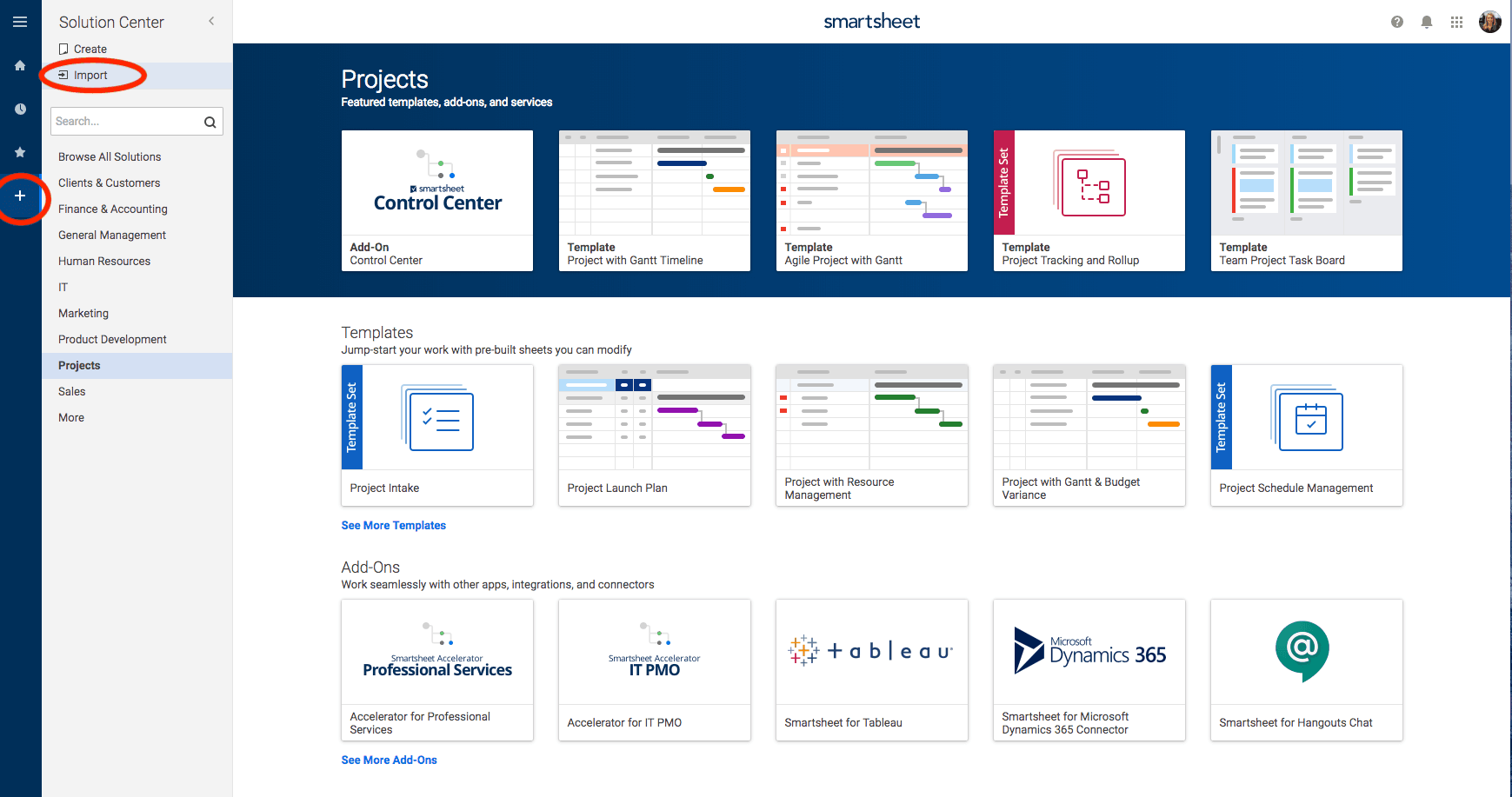Open the Finance & Accounting category
The image size is (1512, 797).
[113, 209]
